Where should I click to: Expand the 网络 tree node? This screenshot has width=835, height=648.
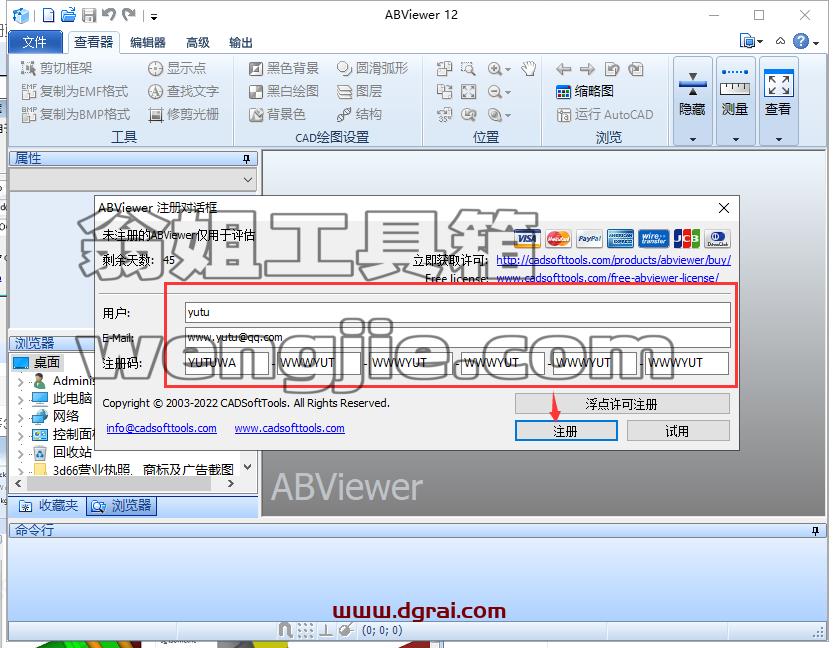[x=20, y=417]
